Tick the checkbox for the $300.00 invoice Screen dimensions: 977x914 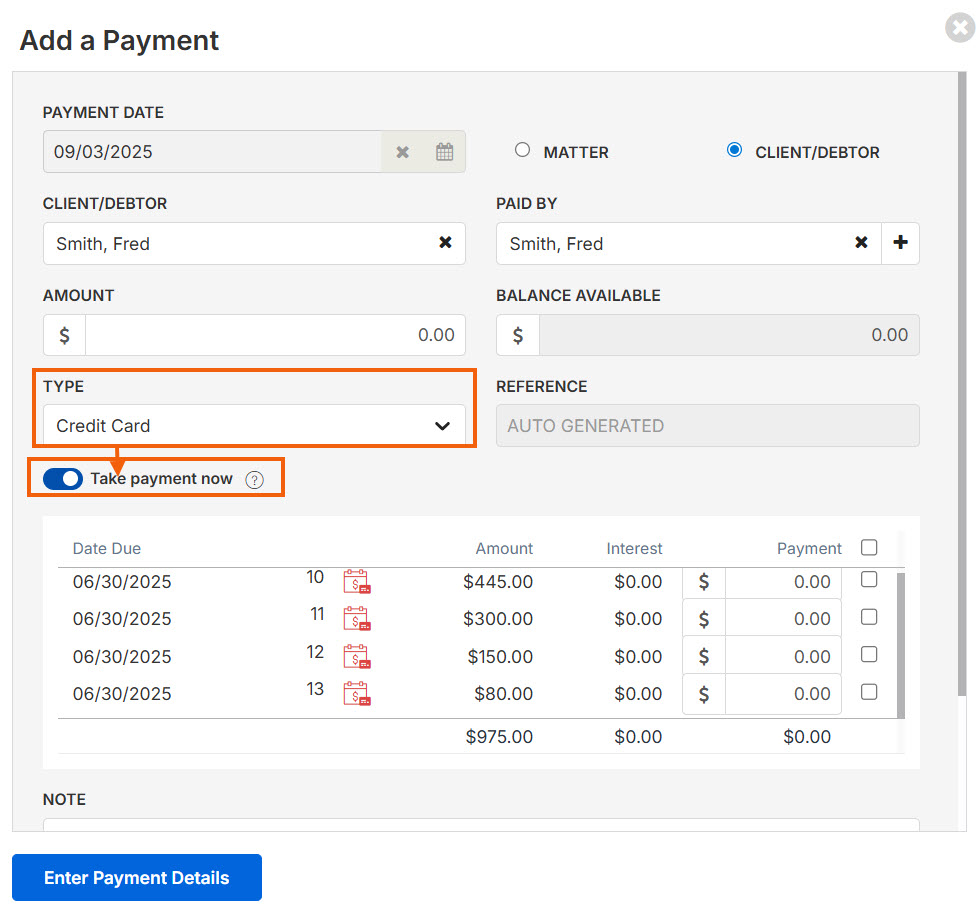point(869,617)
